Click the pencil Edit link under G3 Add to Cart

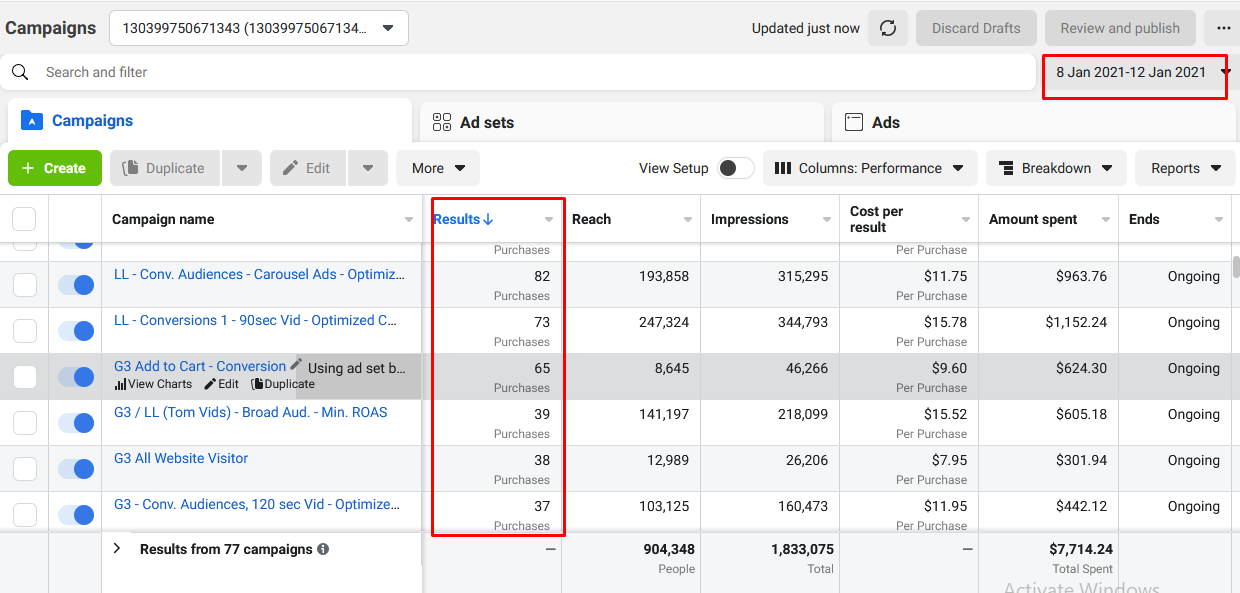tap(221, 384)
